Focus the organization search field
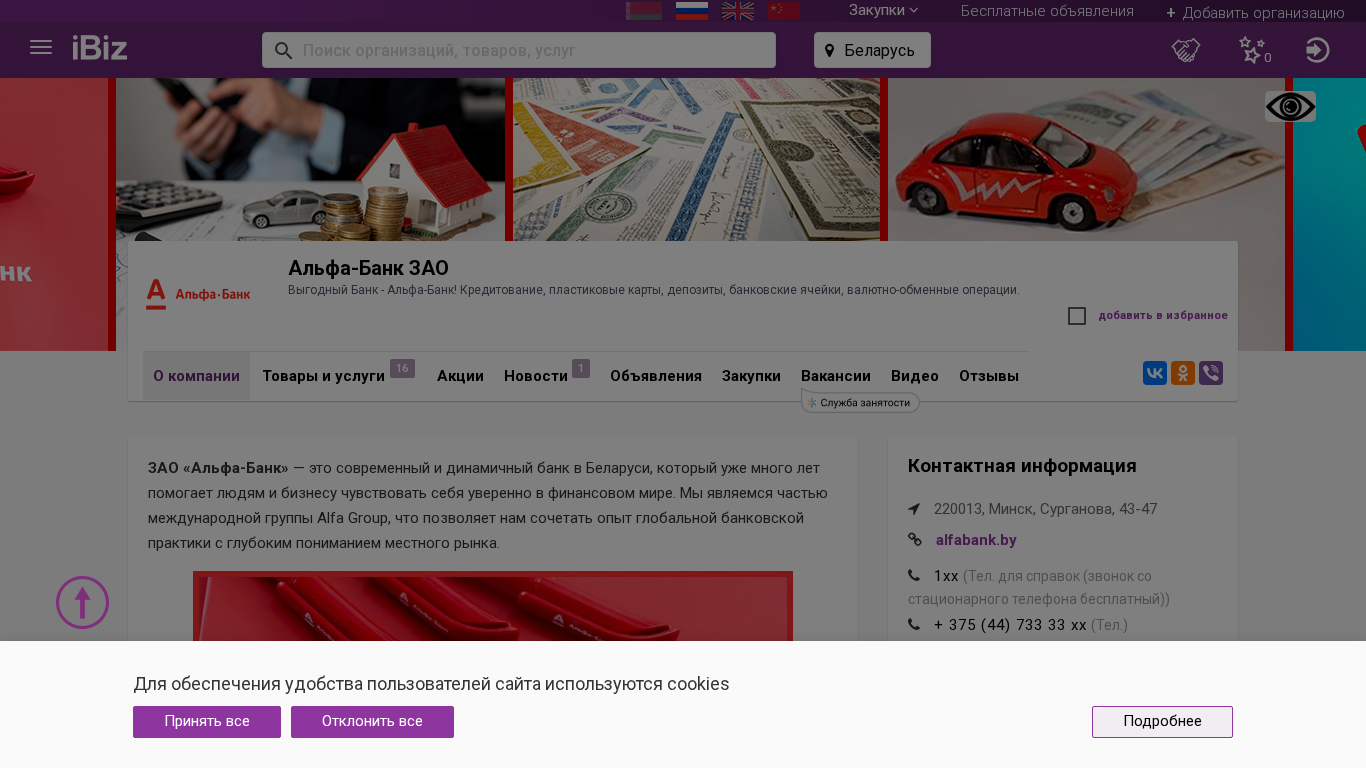The image size is (1366, 768). pyautogui.click(x=519, y=50)
